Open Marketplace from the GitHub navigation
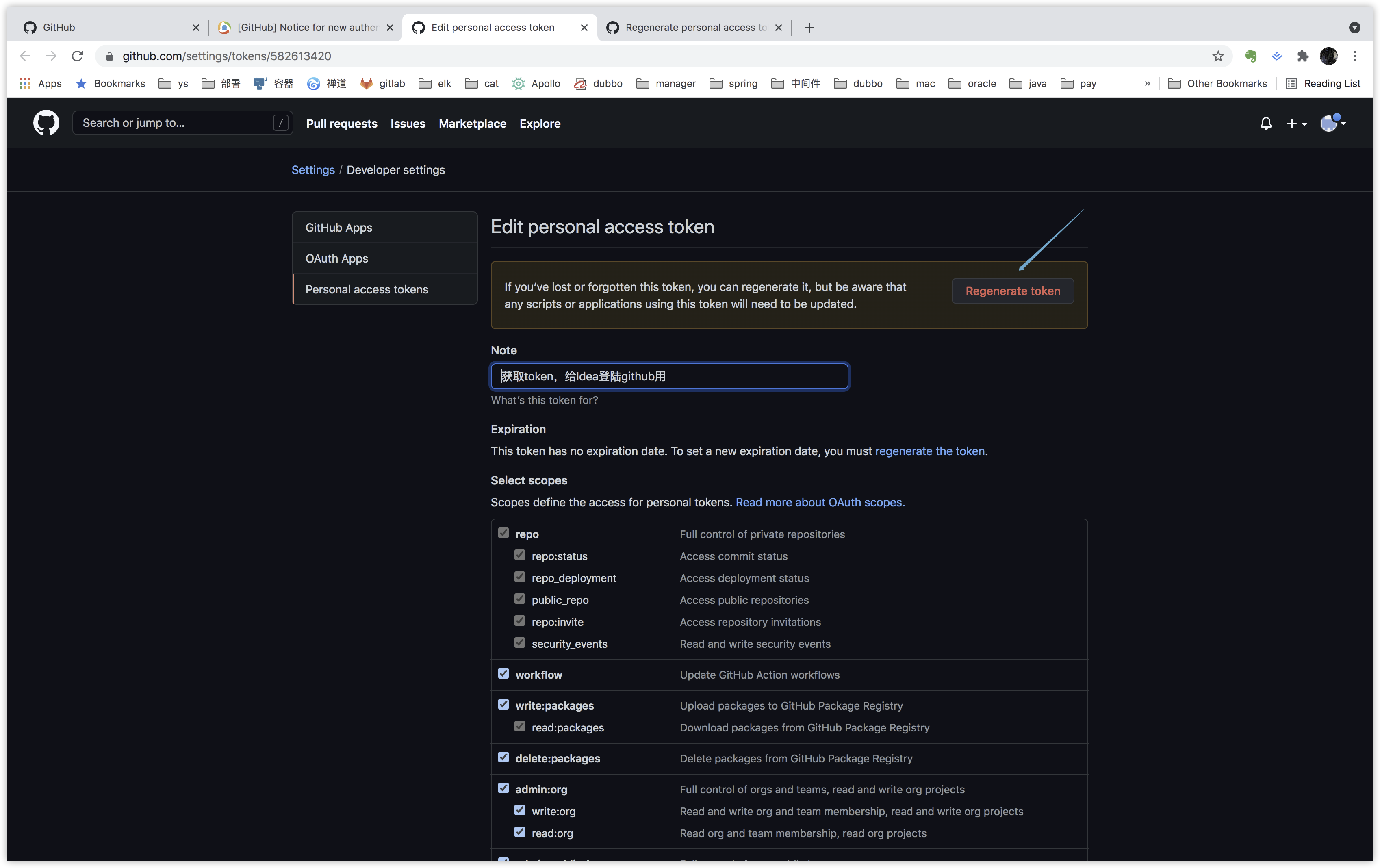This screenshot has width=1380, height=868. (x=472, y=123)
